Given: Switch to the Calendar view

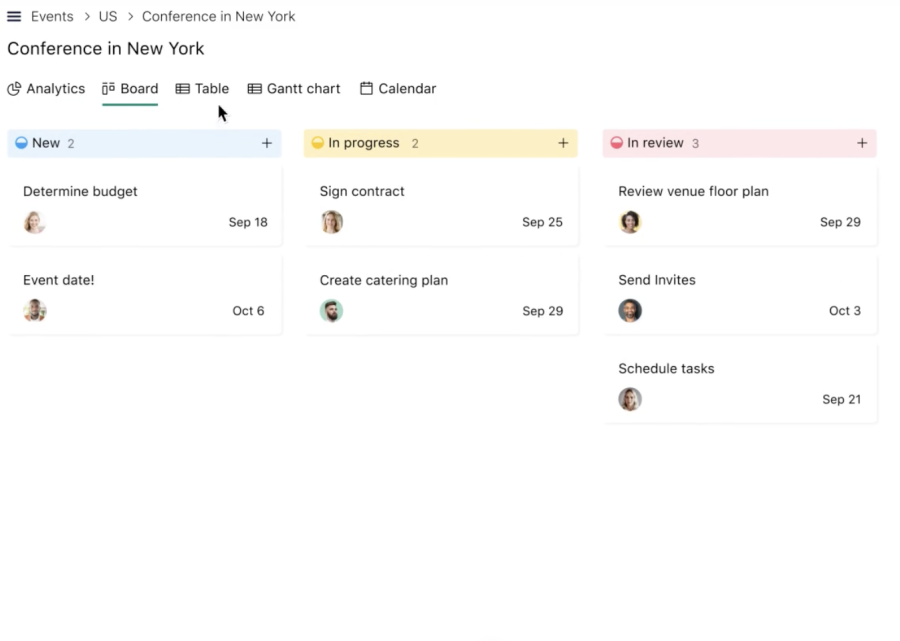Looking at the screenshot, I should pyautogui.click(x=398, y=89).
